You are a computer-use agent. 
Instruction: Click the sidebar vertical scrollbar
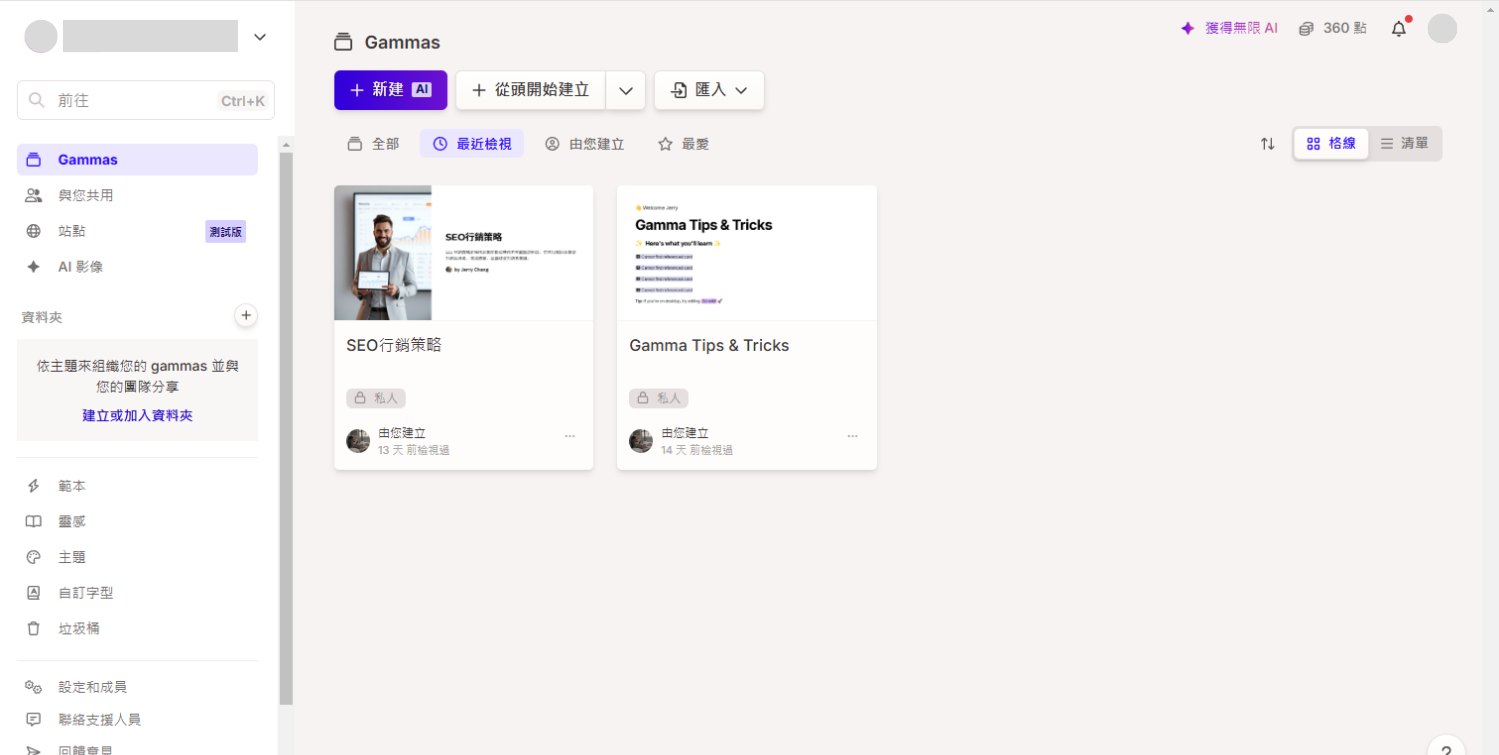[x=286, y=430]
